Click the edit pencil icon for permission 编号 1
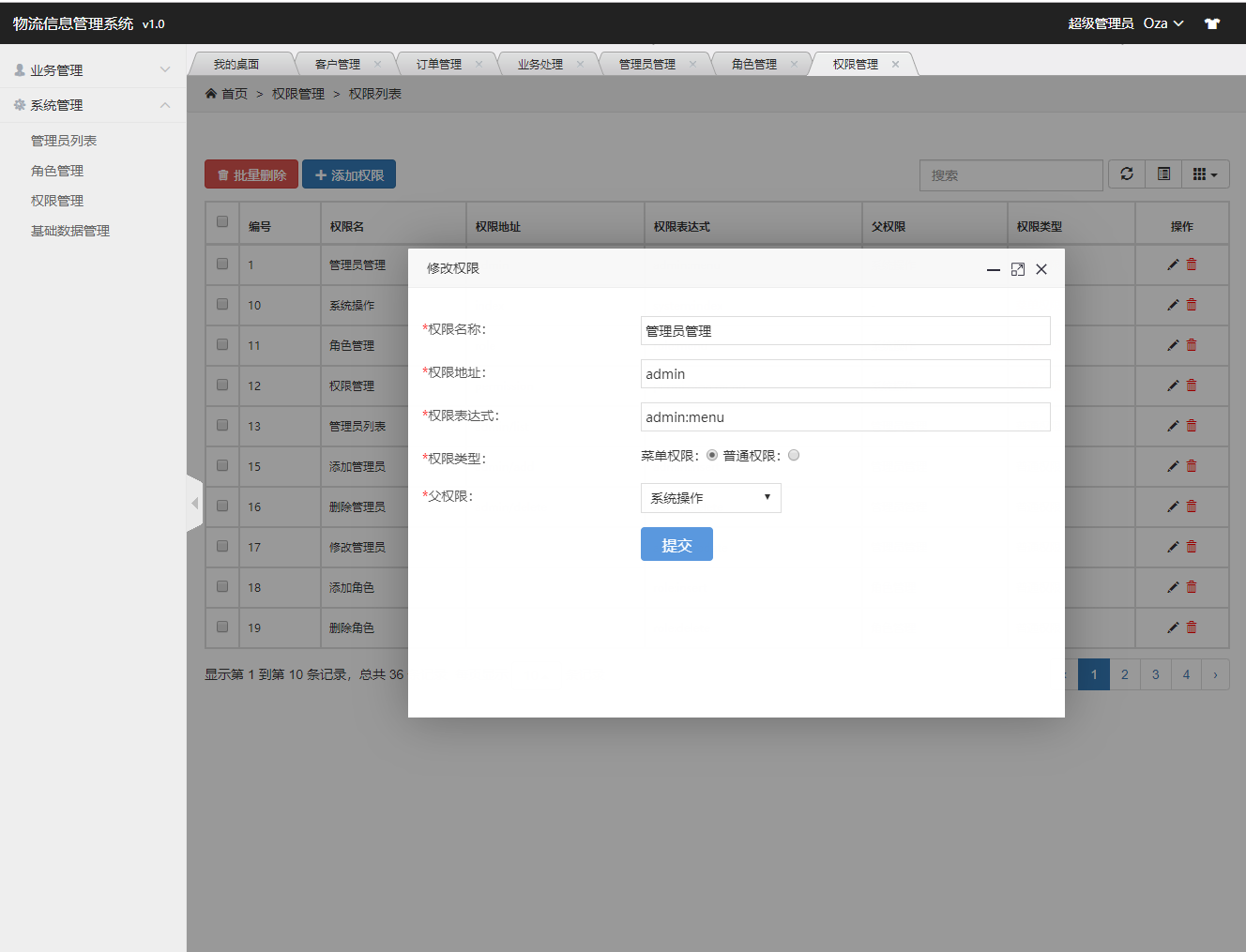1246x952 pixels. click(x=1172, y=264)
